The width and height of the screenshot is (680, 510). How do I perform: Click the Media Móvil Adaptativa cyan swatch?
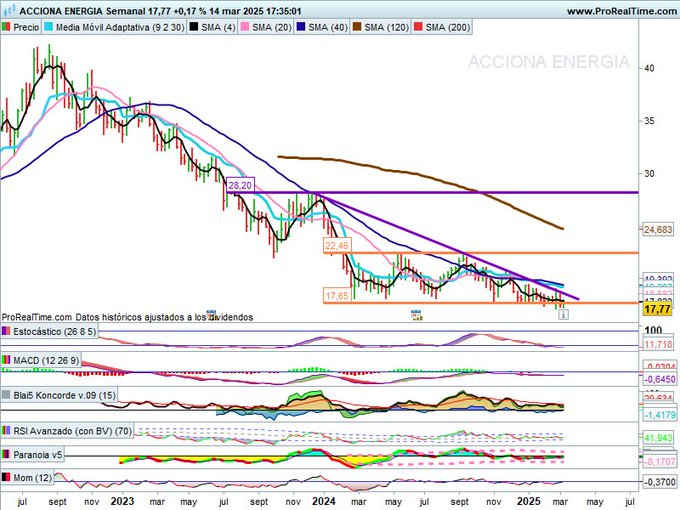point(49,27)
